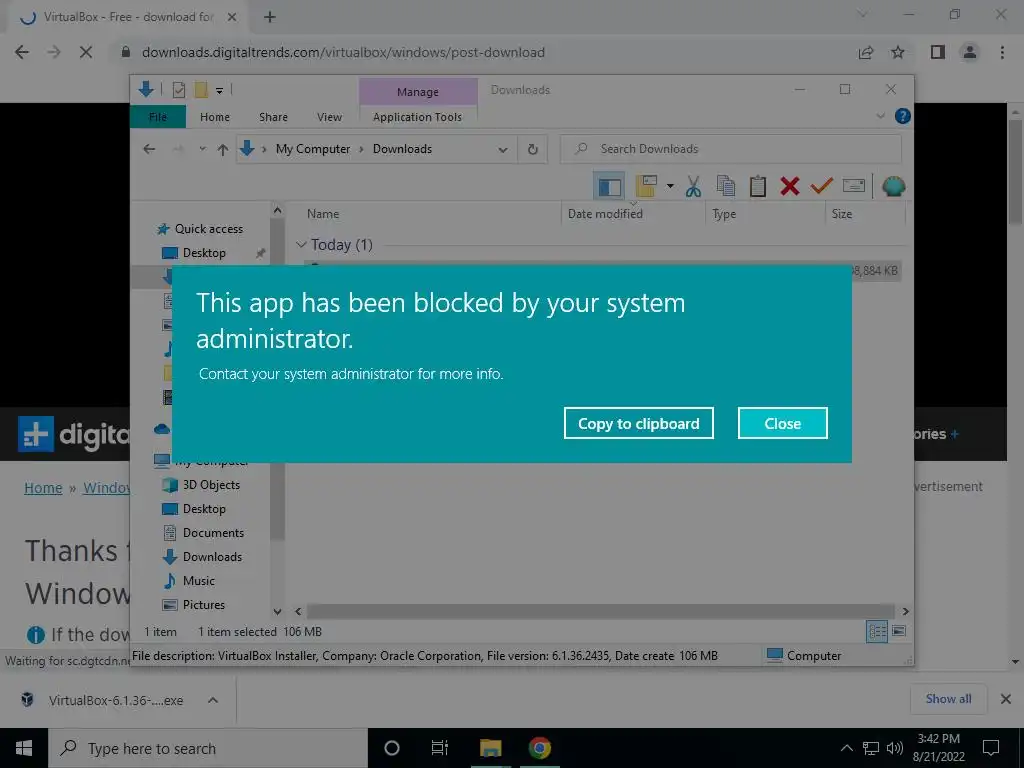Click the Explorer Up arrow
This screenshot has width=1024, height=768.
[223, 149]
